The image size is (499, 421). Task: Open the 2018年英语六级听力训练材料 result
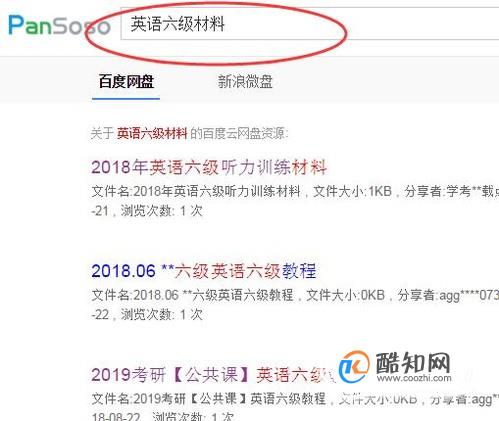click(209, 167)
